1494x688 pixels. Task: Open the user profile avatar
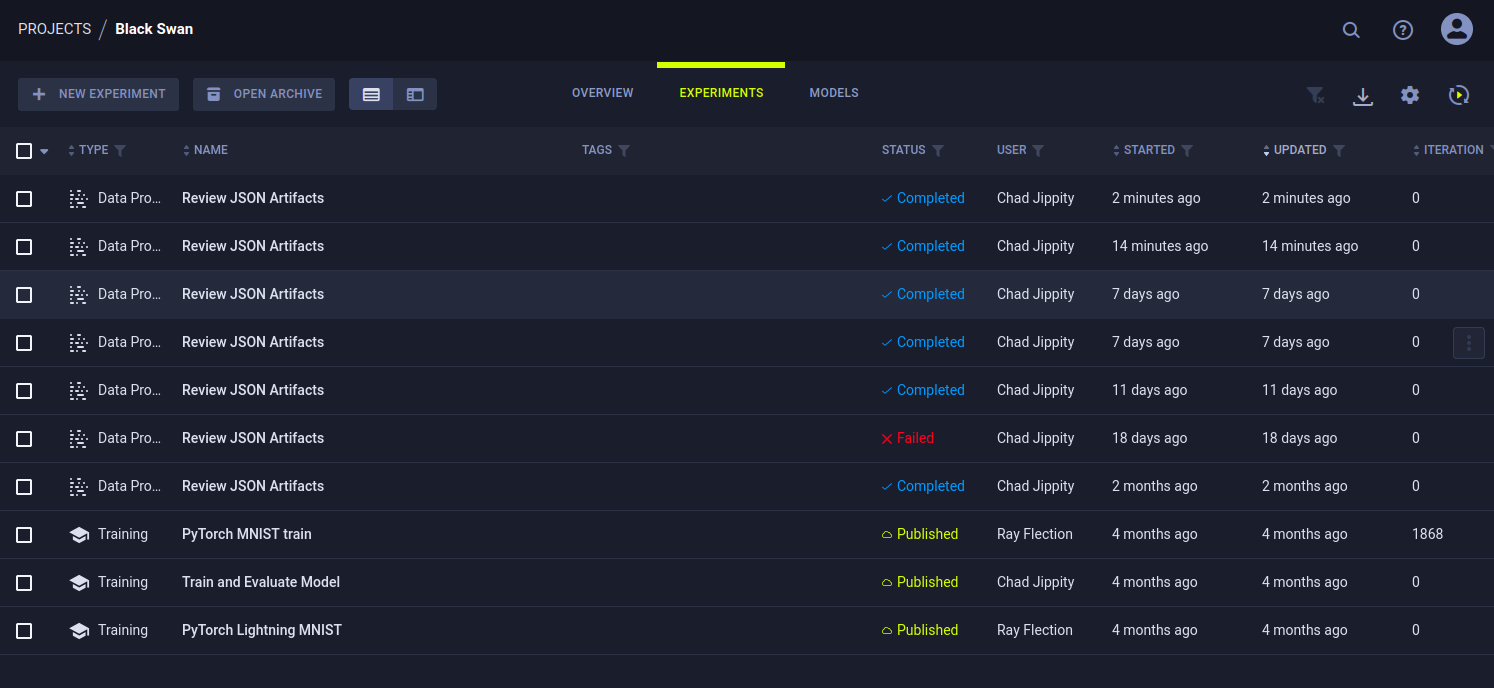[1456, 29]
